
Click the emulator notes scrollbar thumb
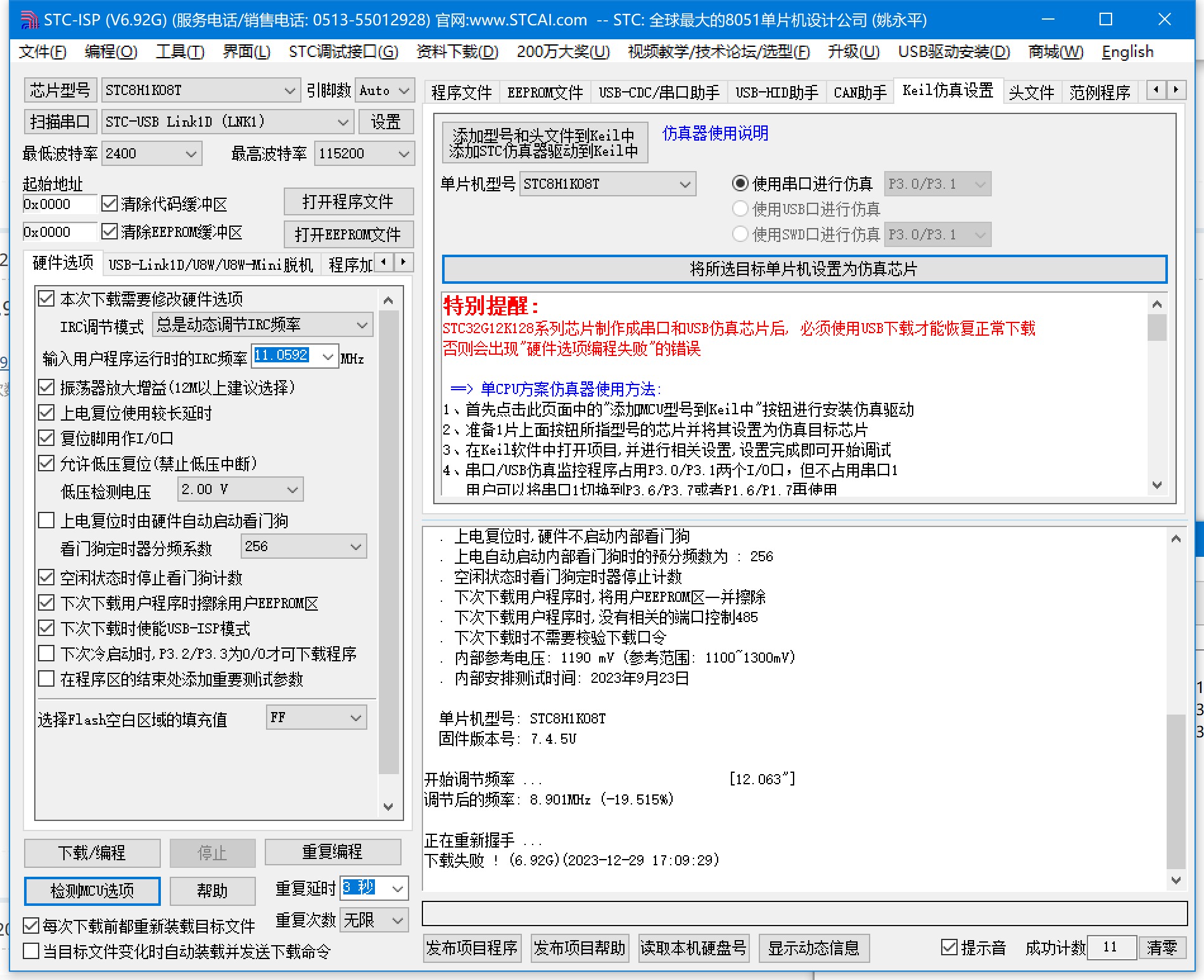[x=1157, y=328]
